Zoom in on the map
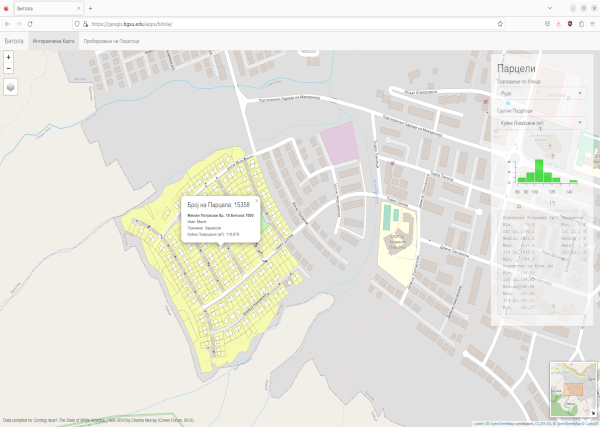The width and height of the screenshot is (600, 427). 9,57
